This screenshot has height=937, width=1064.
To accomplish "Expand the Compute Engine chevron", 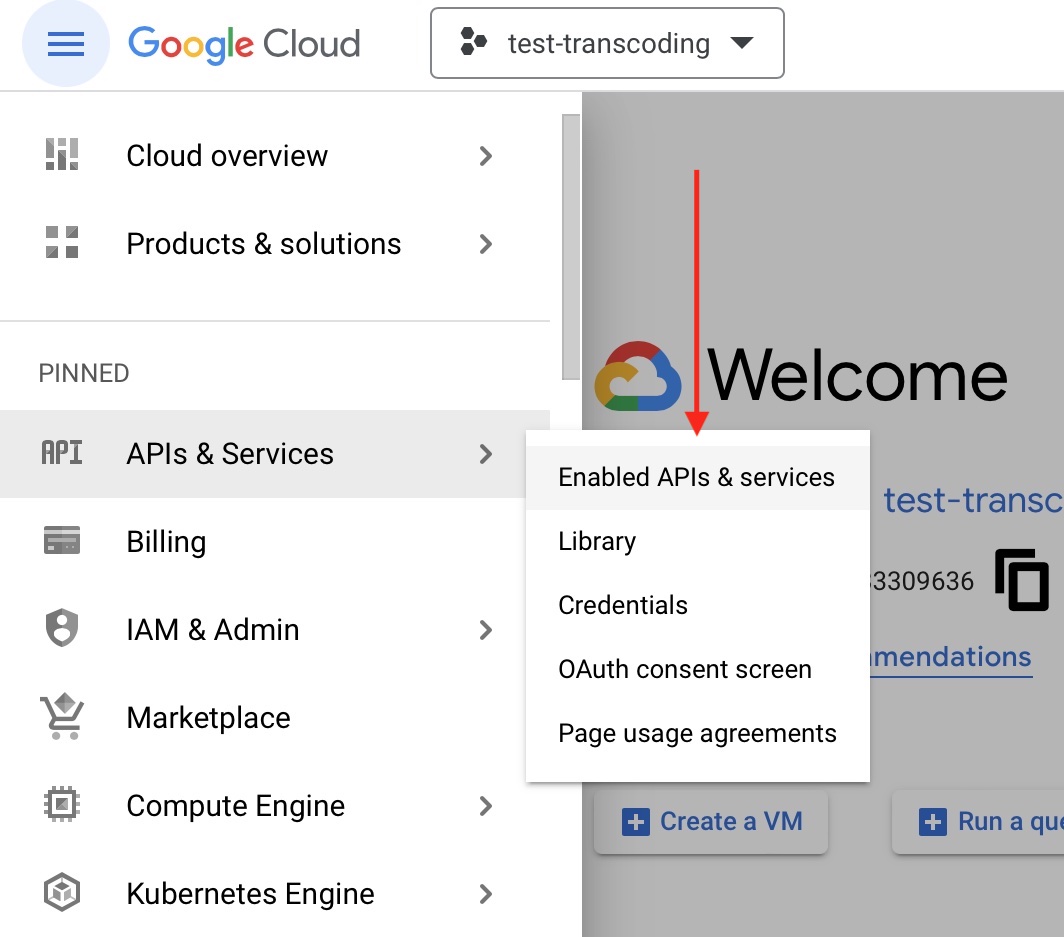I will (x=485, y=806).
